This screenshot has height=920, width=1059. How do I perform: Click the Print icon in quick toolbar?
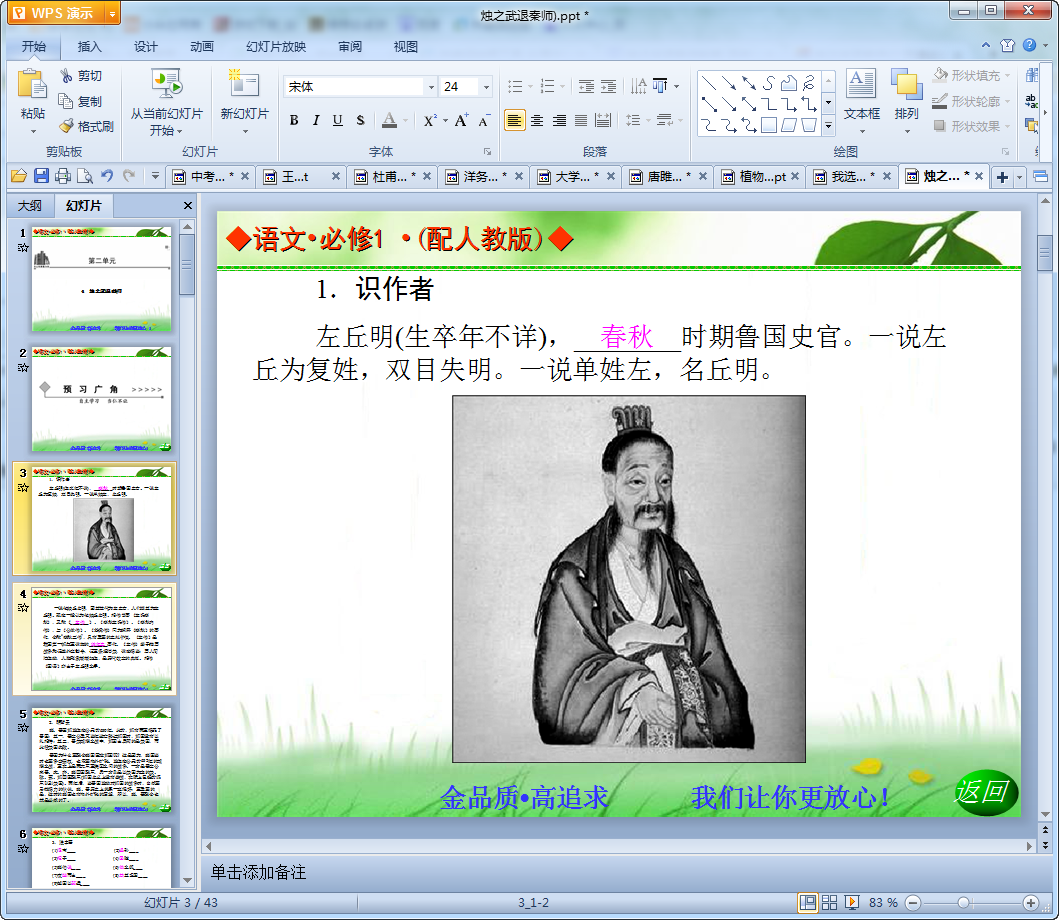pyautogui.click(x=63, y=176)
